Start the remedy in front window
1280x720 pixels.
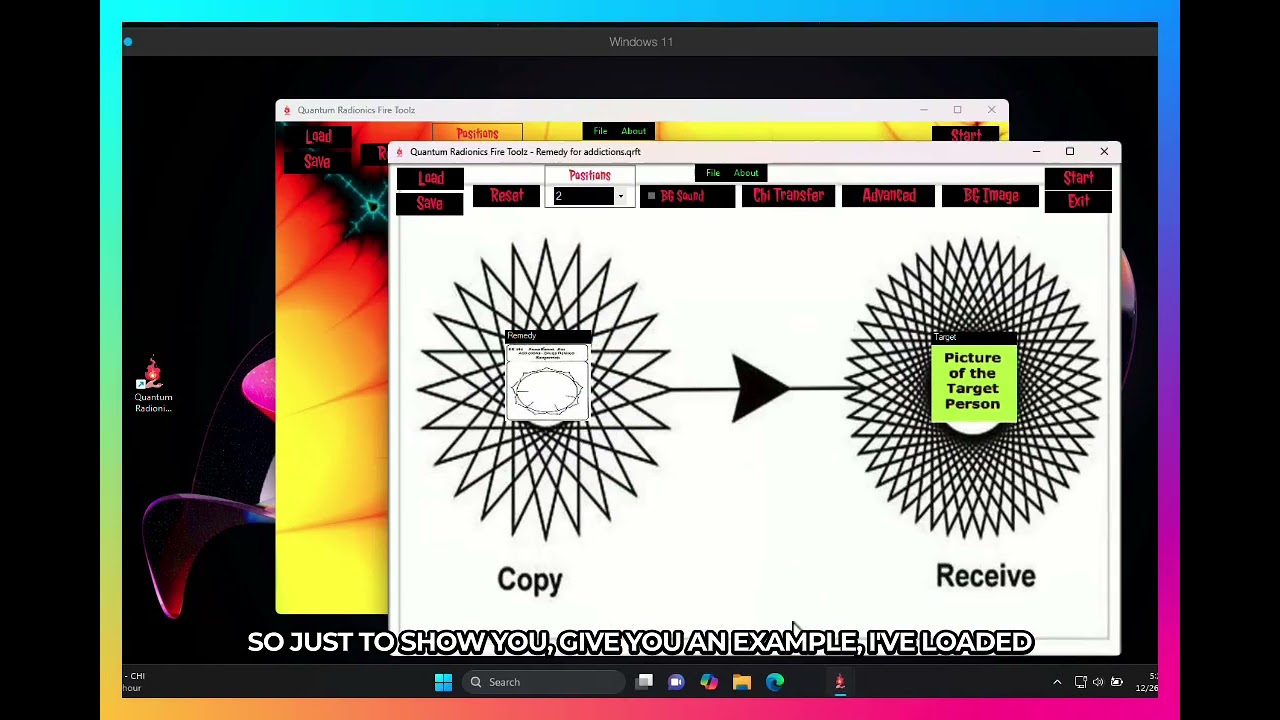[1078, 178]
